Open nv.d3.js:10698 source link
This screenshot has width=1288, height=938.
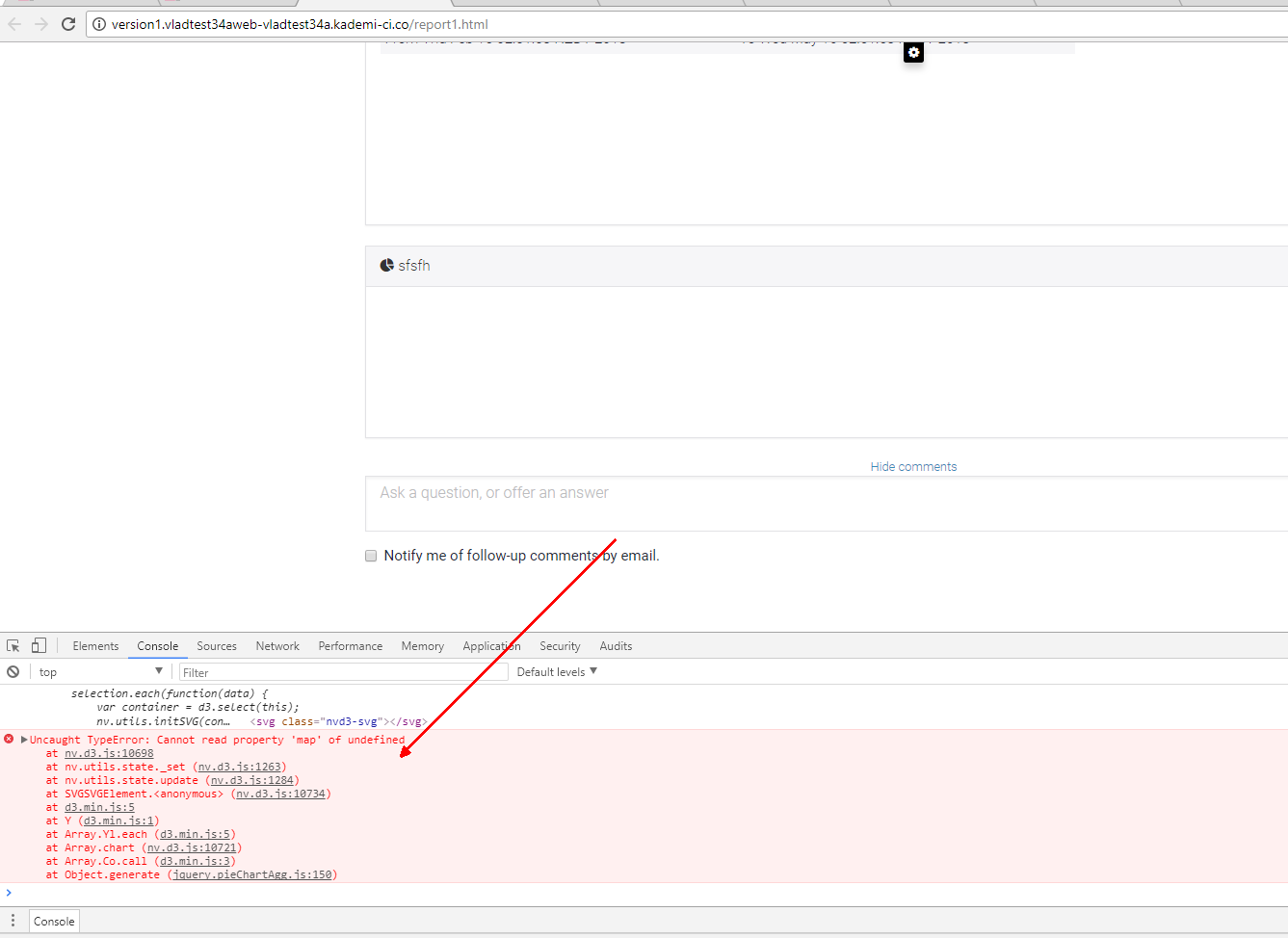pyautogui.click(x=109, y=754)
